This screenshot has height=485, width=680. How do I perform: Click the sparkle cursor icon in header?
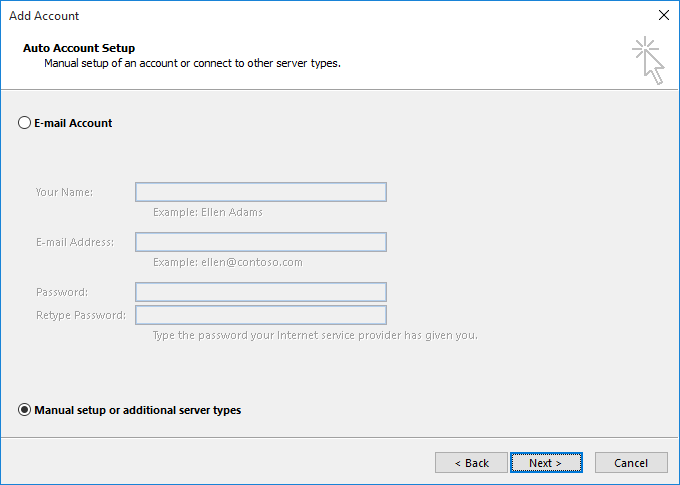(648, 61)
